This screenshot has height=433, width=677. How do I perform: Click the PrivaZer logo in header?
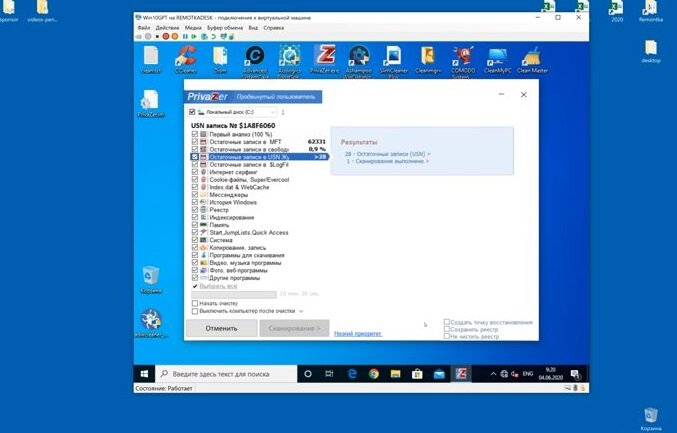click(x=207, y=97)
